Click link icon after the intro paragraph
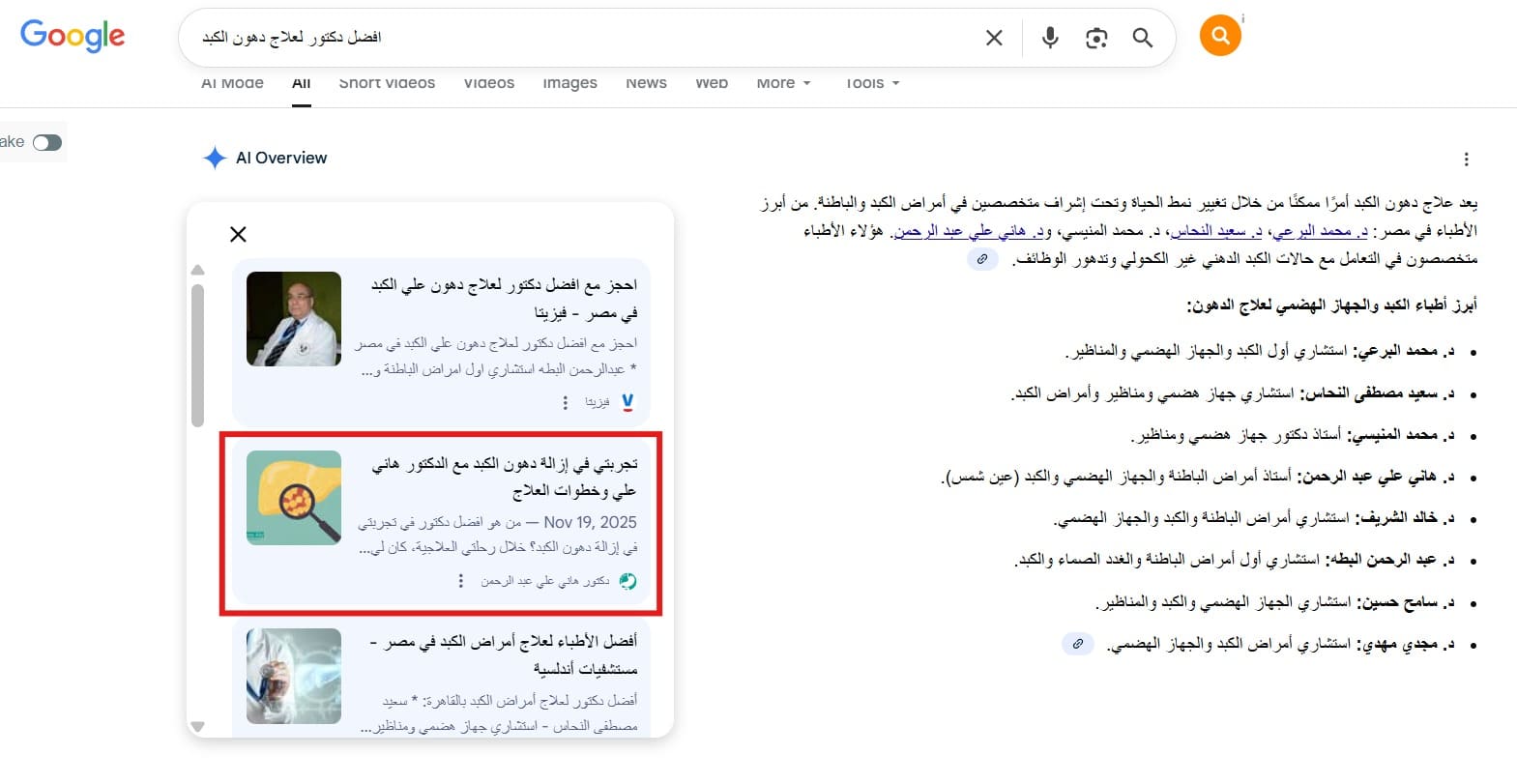1517x784 pixels. point(981,259)
